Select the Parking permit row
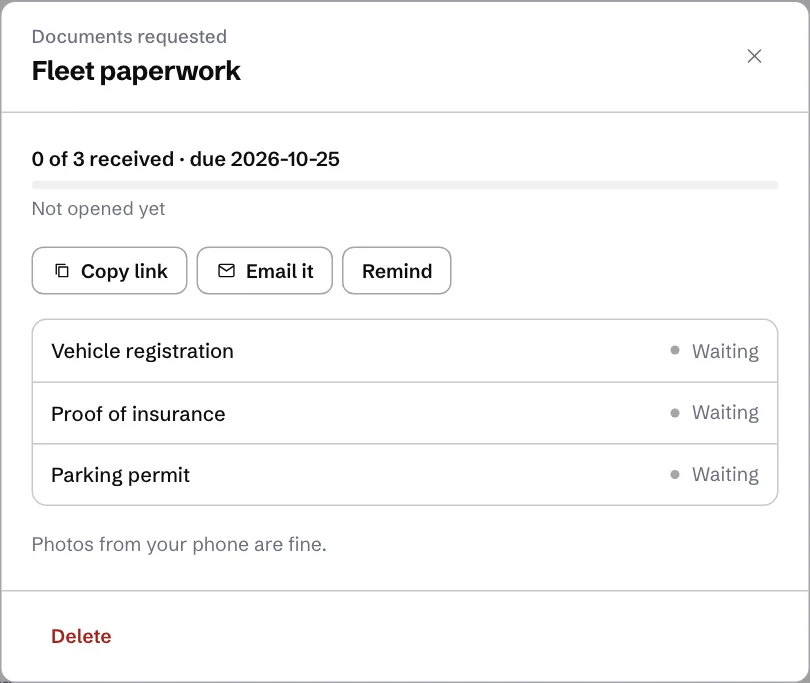The width and height of the screenshot is (810, 683). [405, 475]
